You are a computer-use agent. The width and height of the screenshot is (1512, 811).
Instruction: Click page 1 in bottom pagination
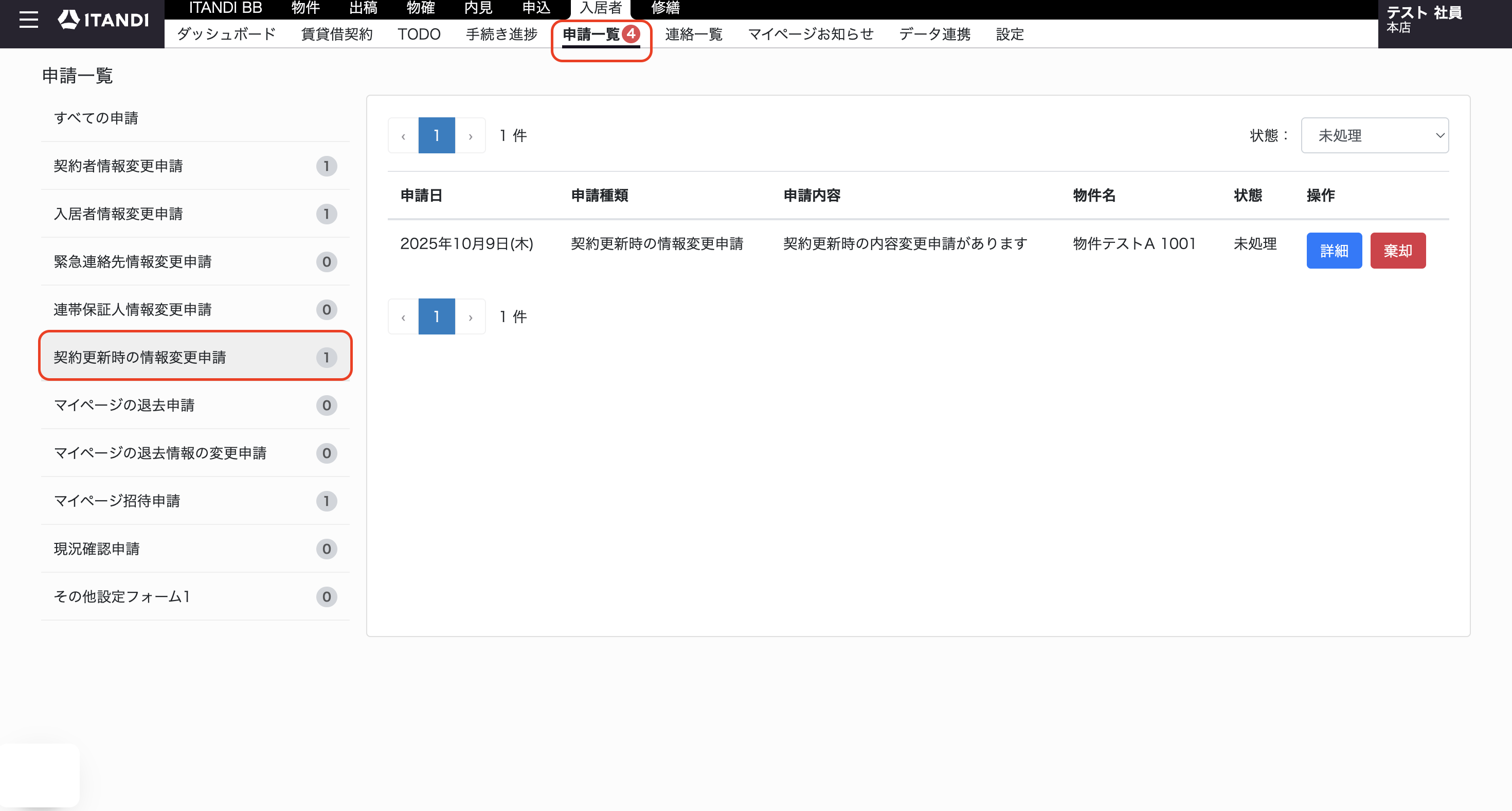437,316
